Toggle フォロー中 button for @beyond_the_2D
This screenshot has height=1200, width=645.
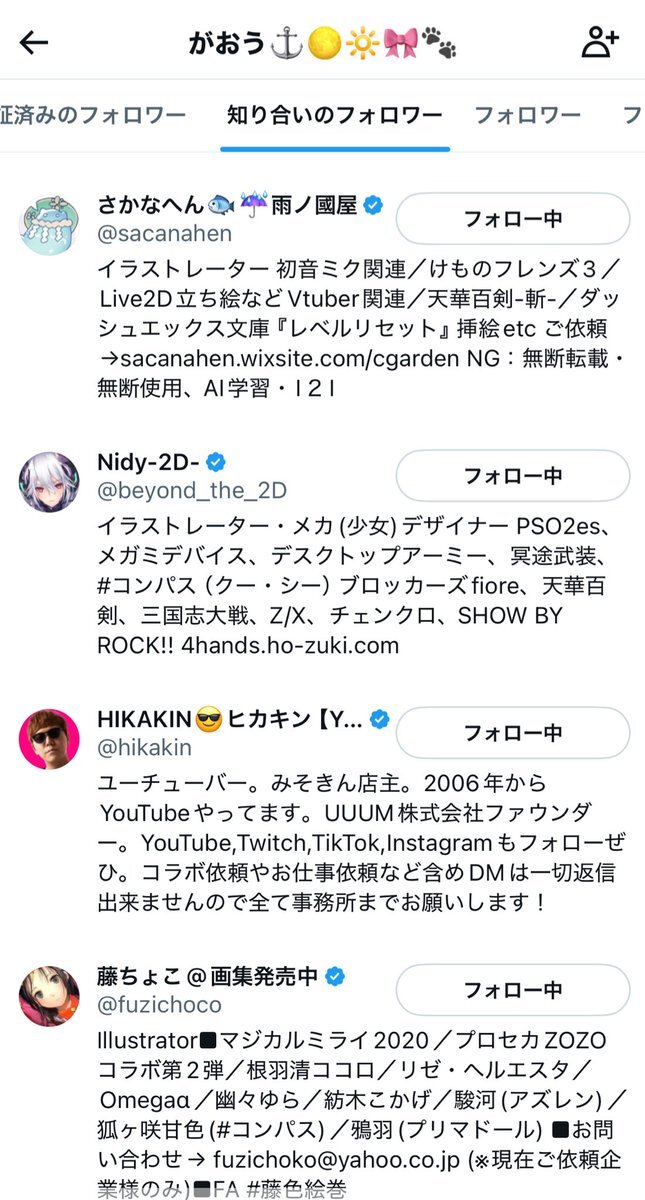tap(513, 476)
